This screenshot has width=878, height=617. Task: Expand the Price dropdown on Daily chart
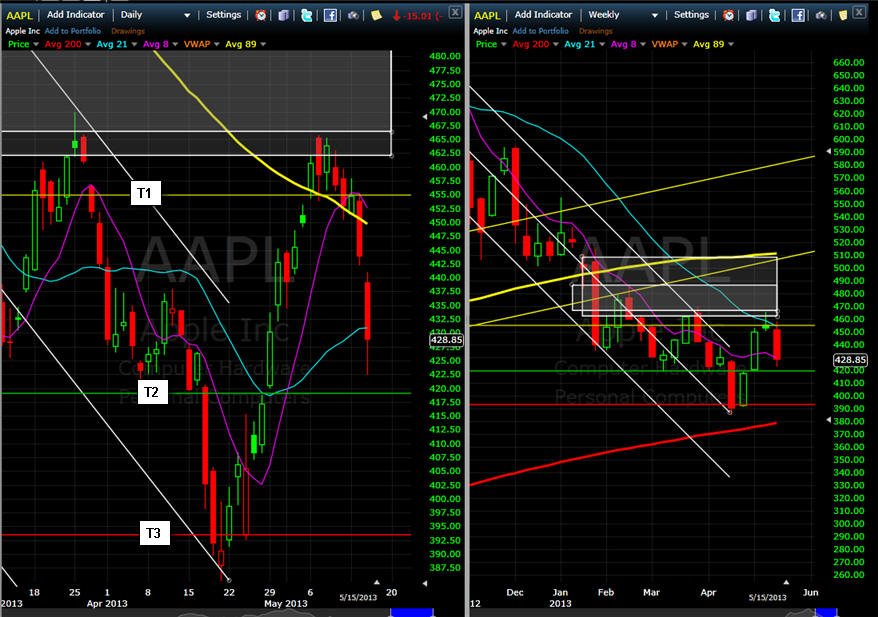(36, 44)
